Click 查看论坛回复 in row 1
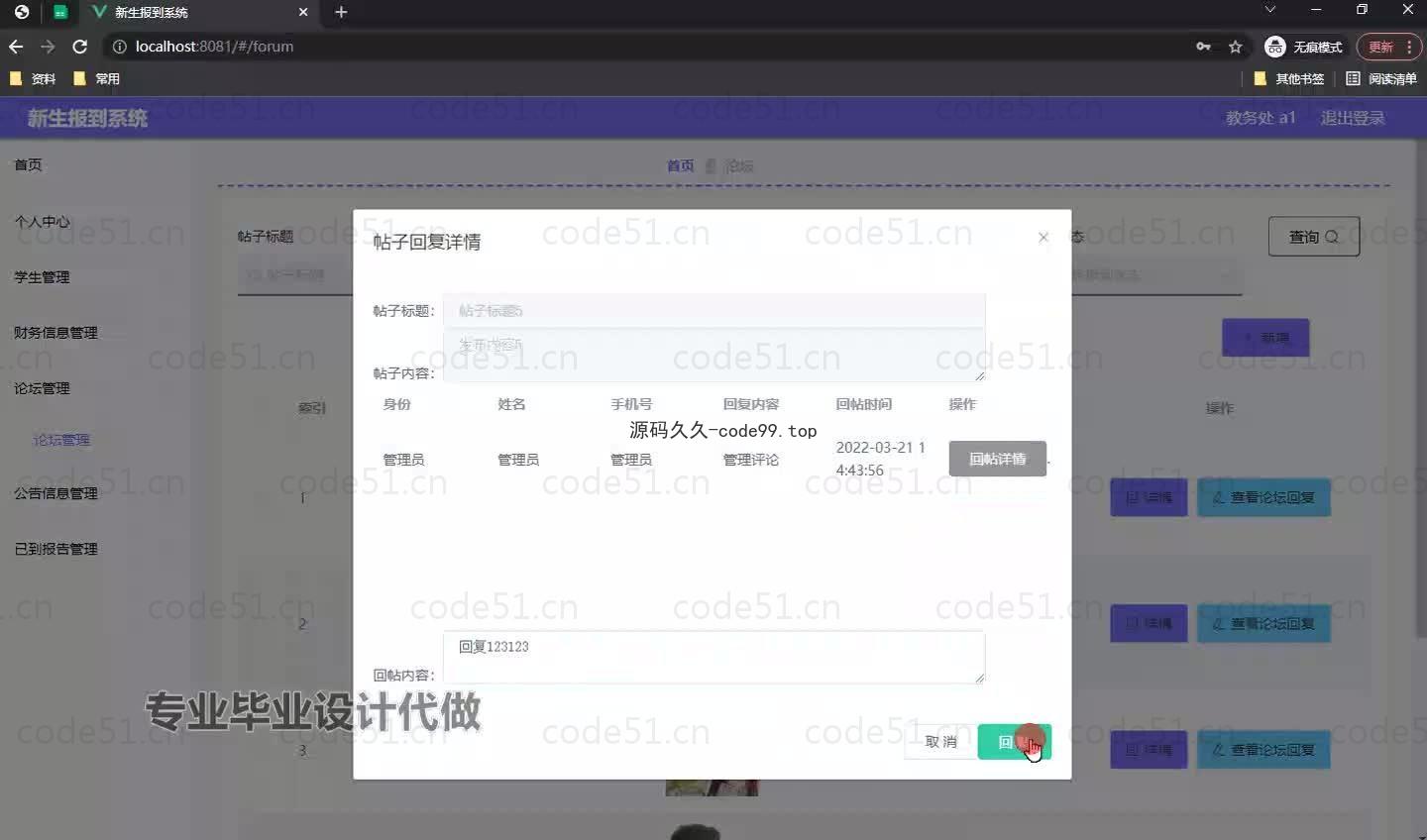 coord(1263,497)
